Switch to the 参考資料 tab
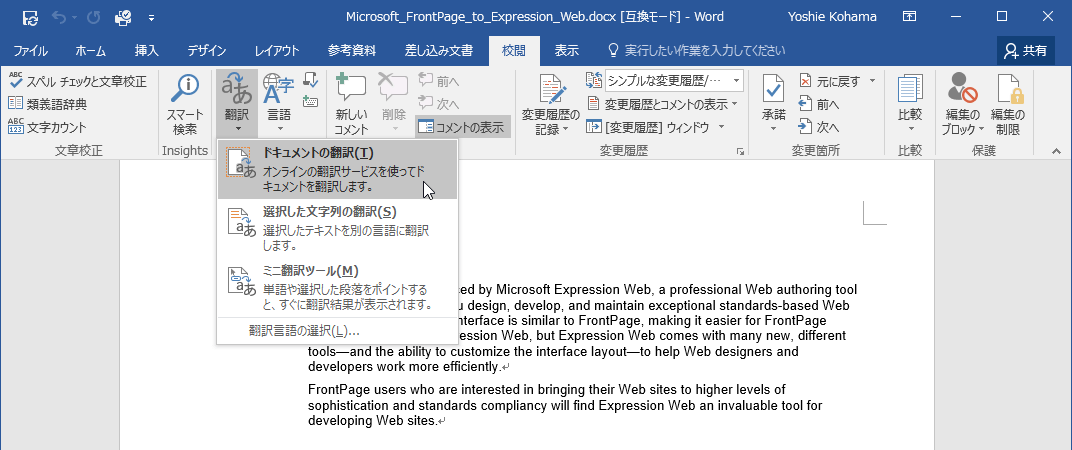Image resolution: width=1072 pixels, height=450 pixels. click(351, 51)
